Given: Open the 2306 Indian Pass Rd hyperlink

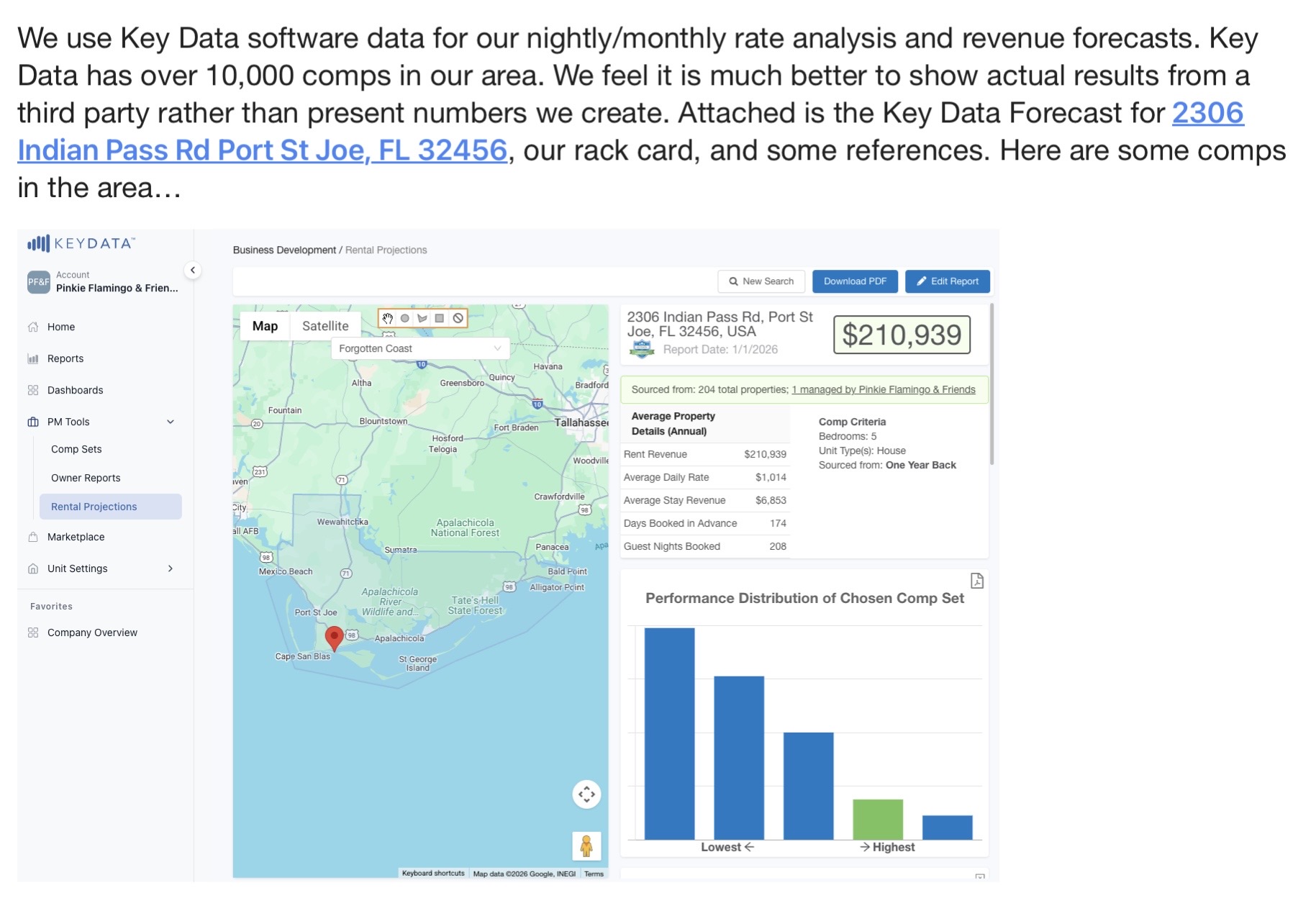Looking at the screenshot, I should click(x=262, y=150).
